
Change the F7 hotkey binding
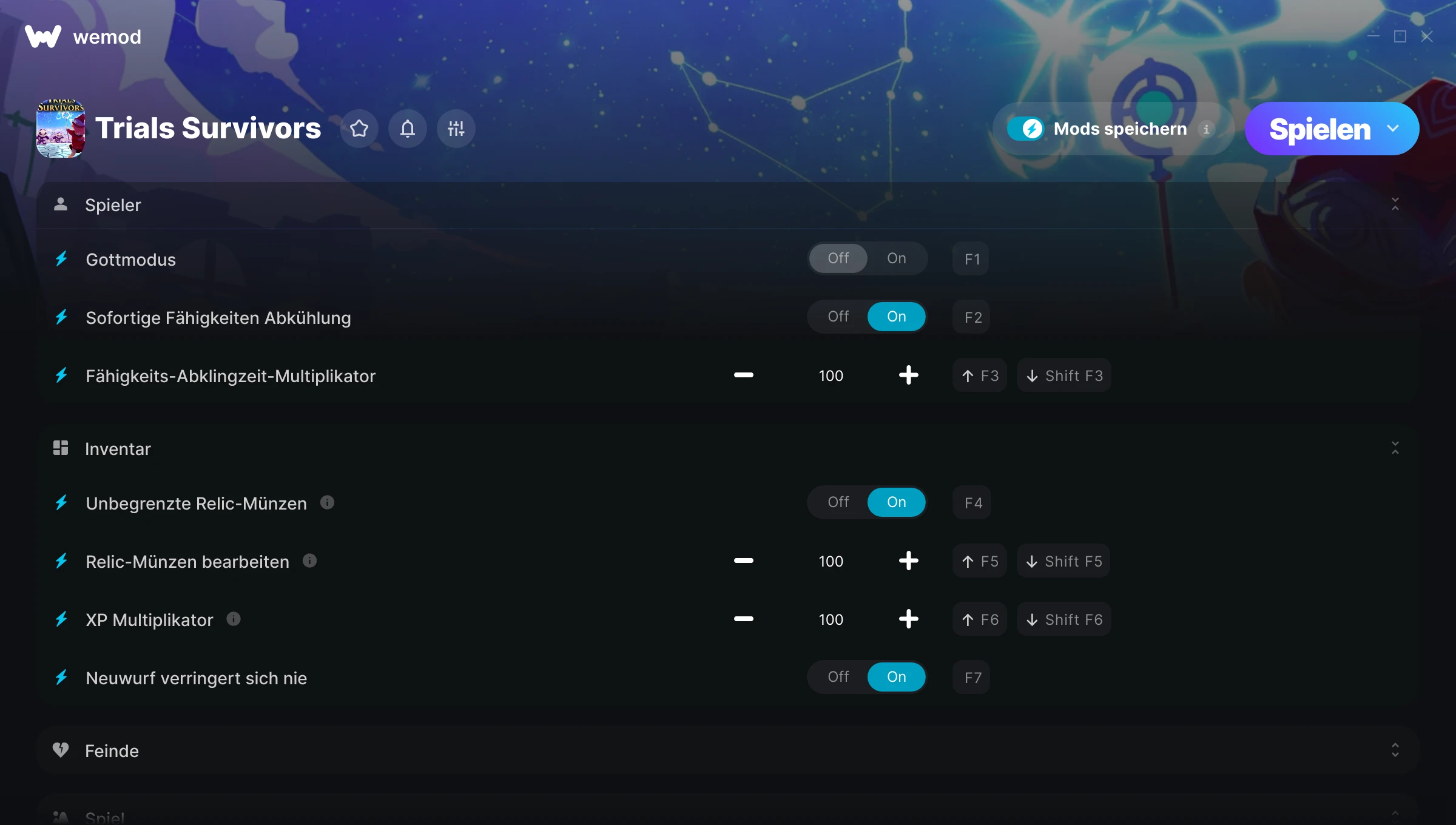(x=972, y=678)
